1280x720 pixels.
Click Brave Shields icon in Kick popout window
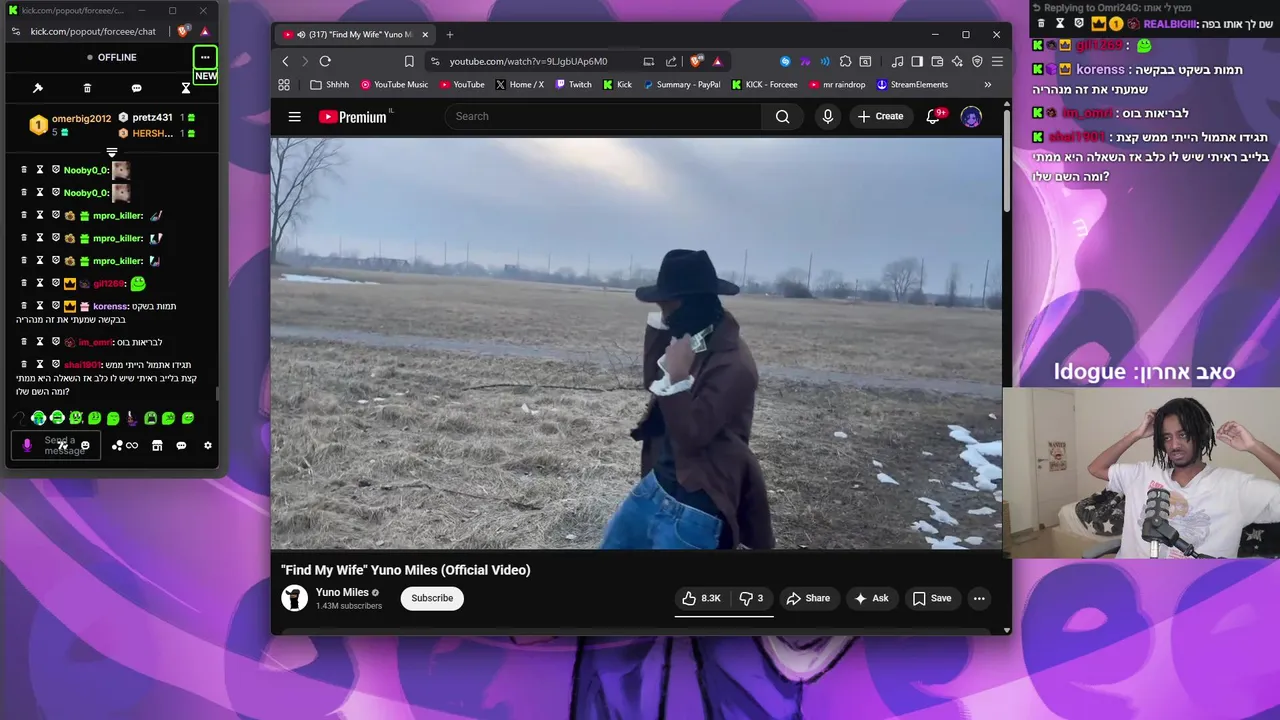[183, 31]
